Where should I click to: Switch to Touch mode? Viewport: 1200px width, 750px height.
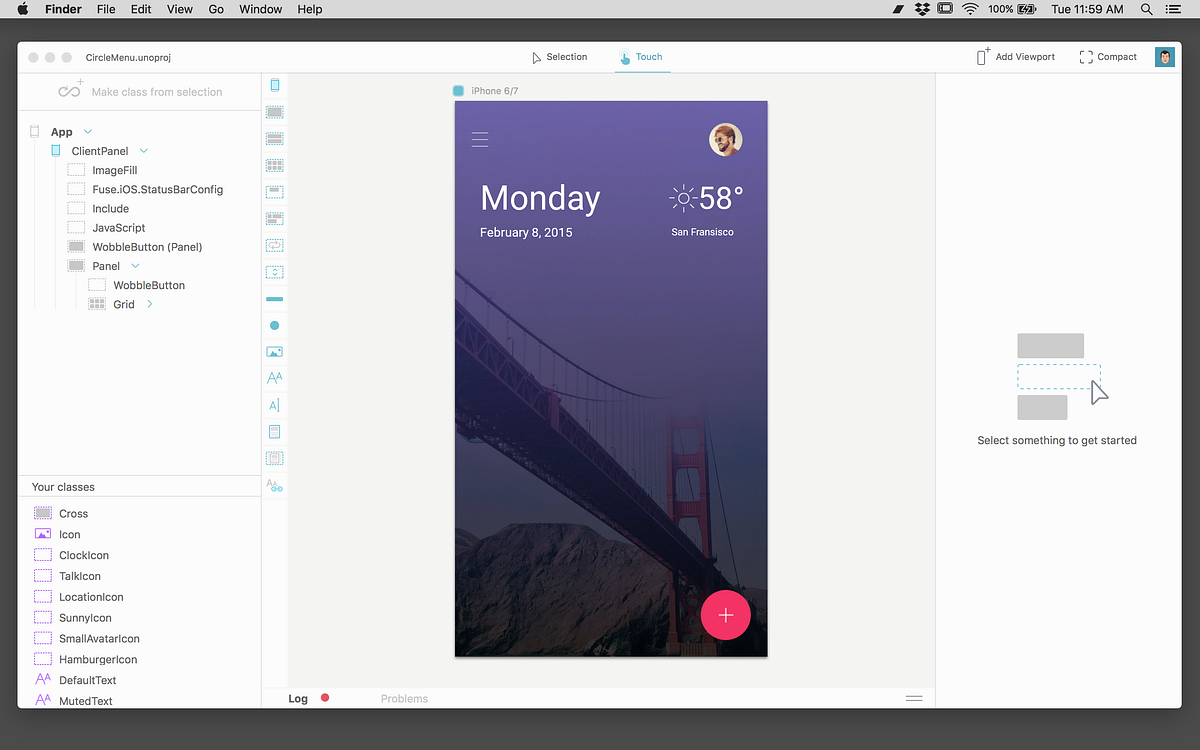[641, 57]
